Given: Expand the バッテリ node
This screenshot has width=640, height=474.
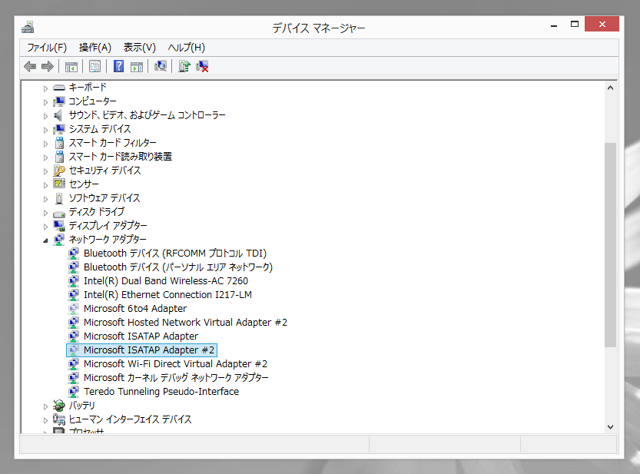Looking at the screenshot, I should (45, 407).
